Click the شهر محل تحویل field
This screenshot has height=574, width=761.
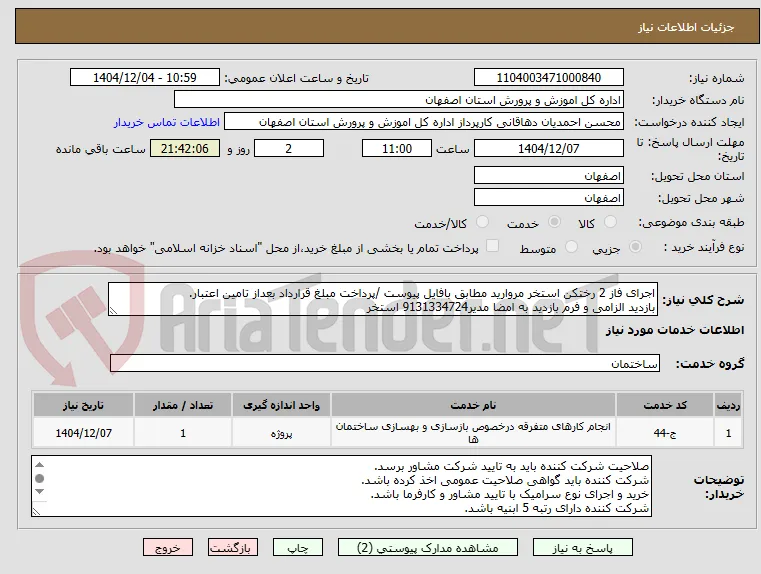(548, 197)
